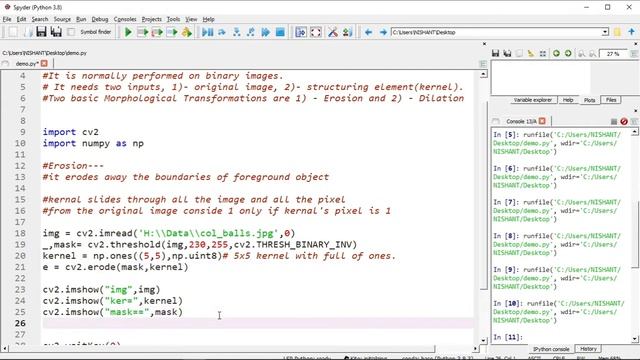Open the PYTHONPATH manager icon

pyautogui.click(x=347, y=32)
